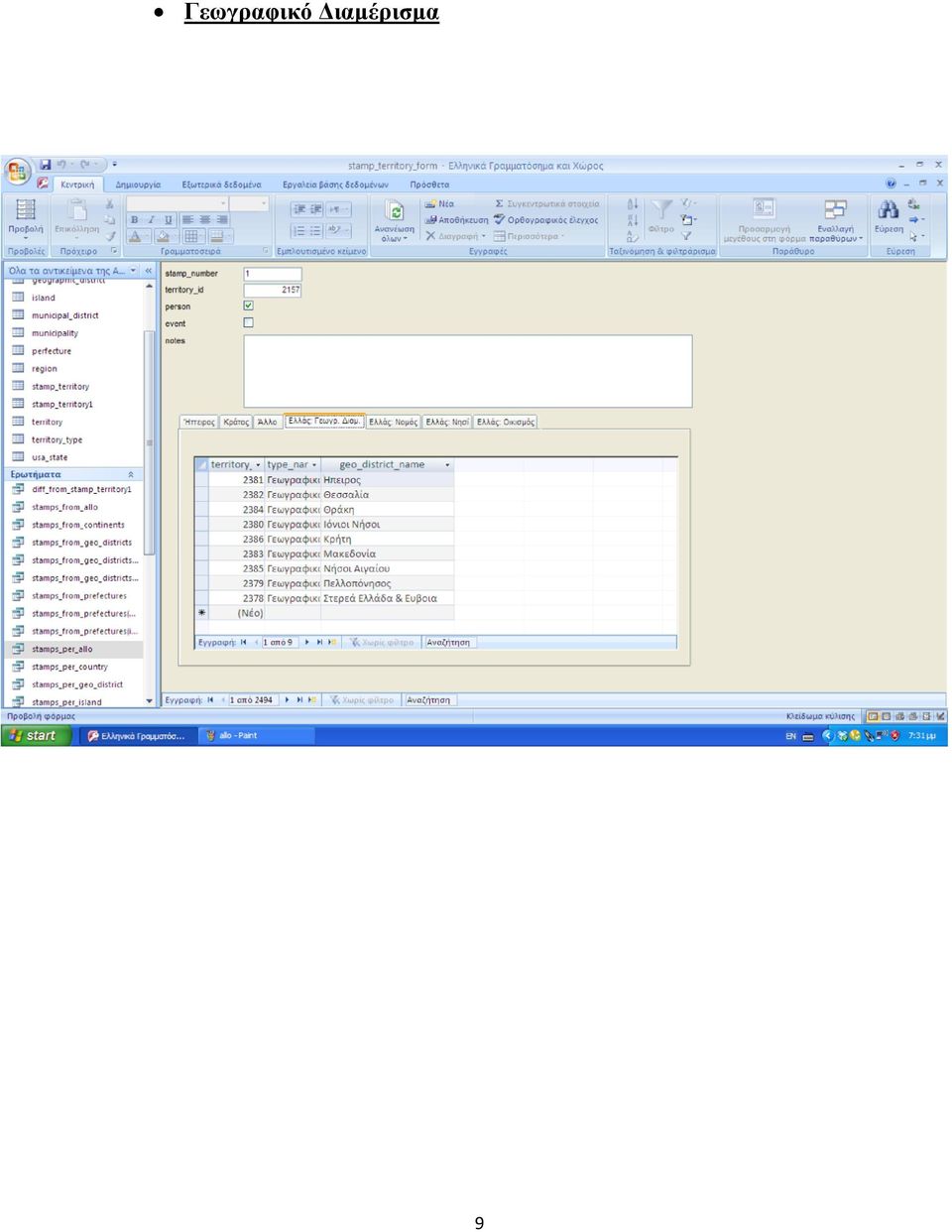
Task: Click the Νέα new record button
Action: pyautogui.click(x=439, y=203)
